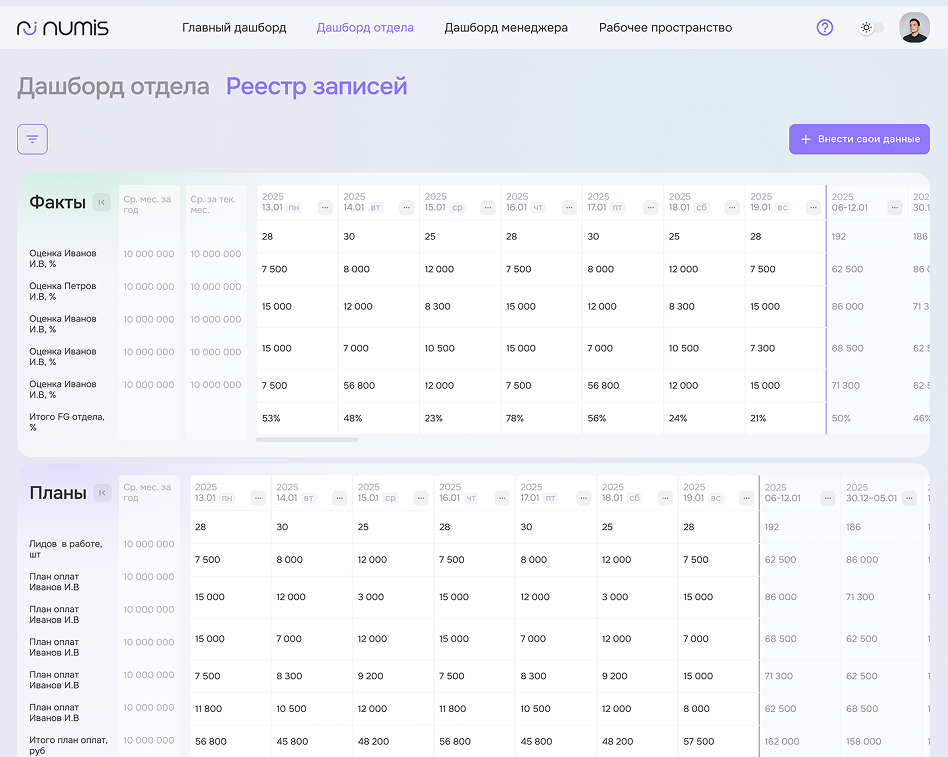Click the Внести свои данные button
The height and width of the screenshot is (757, 948).
tap(859, 139)
